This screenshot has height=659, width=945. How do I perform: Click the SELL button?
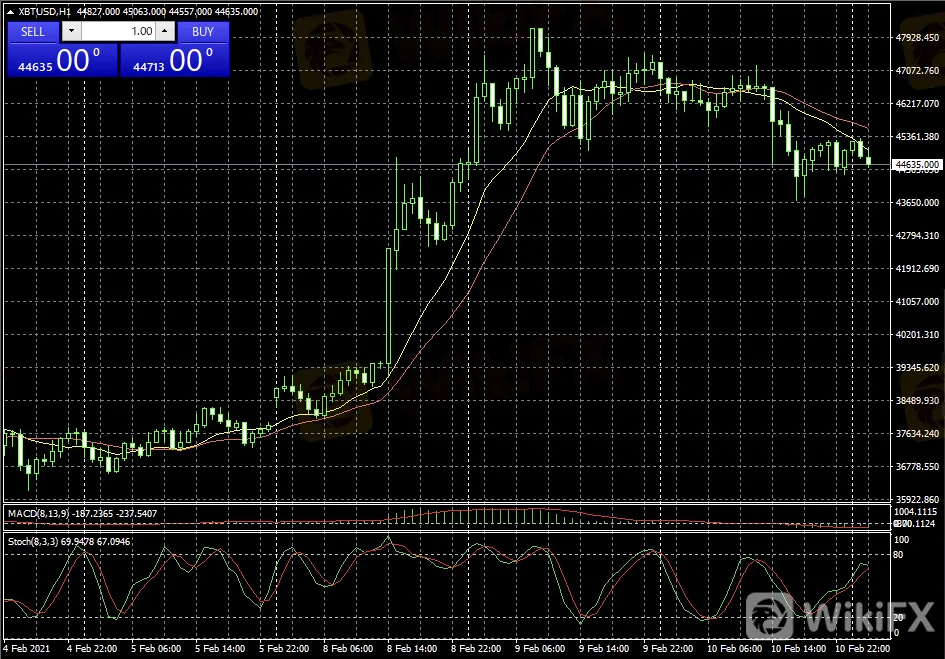[33, 31]
